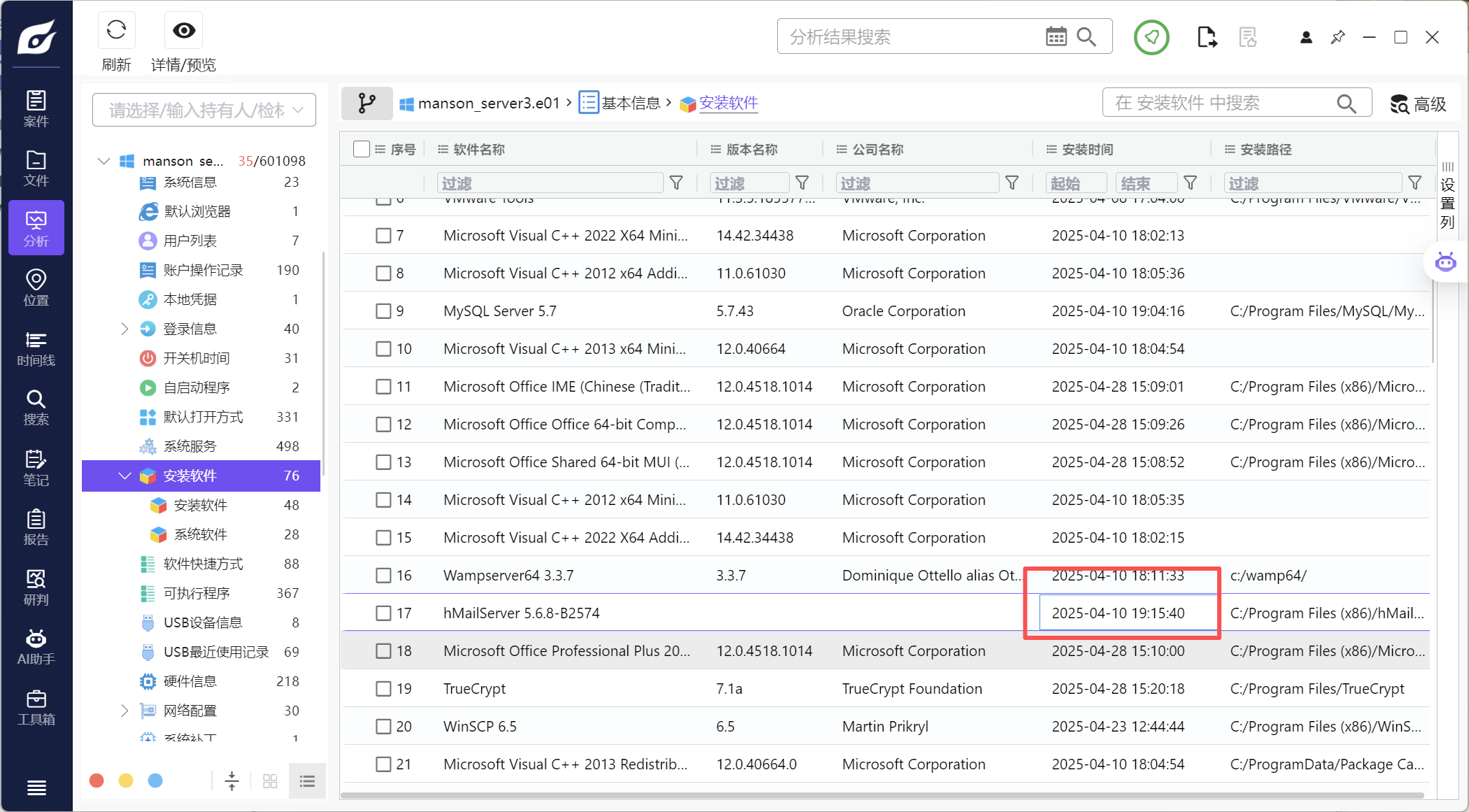Open the holder/evidence selection dropdown
The width and height of the screenshot is (1469, 812).
click(204, 110)
